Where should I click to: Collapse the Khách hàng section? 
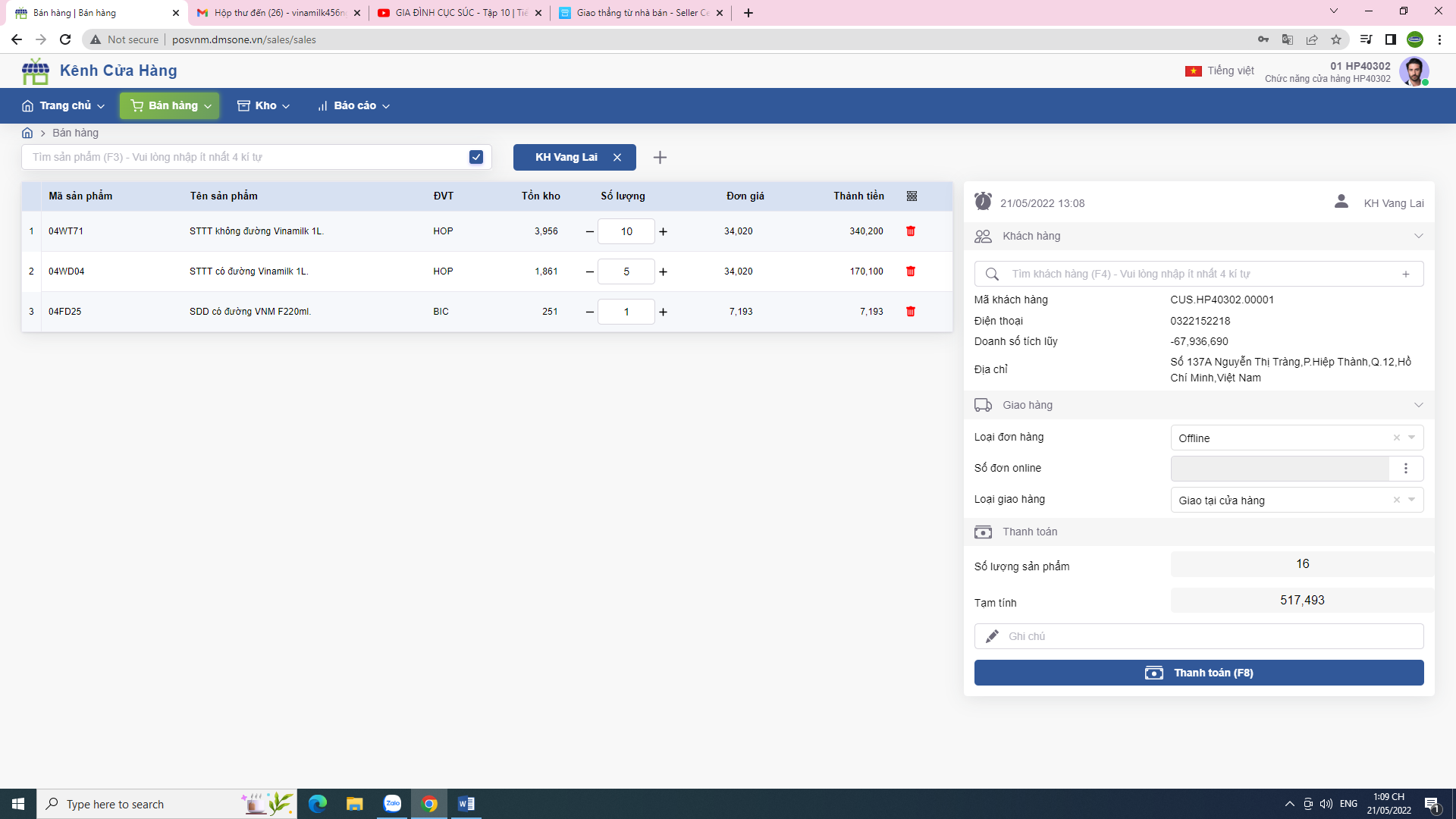coord(1418,236)
